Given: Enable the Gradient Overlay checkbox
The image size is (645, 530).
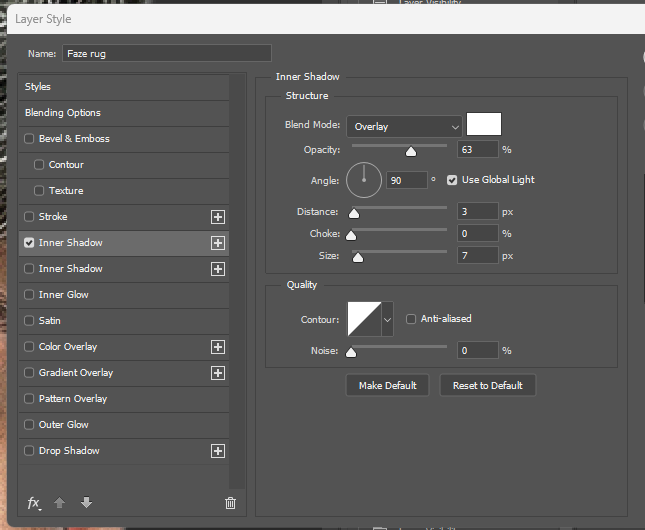Looking at the screenshot, I should 29,372.
